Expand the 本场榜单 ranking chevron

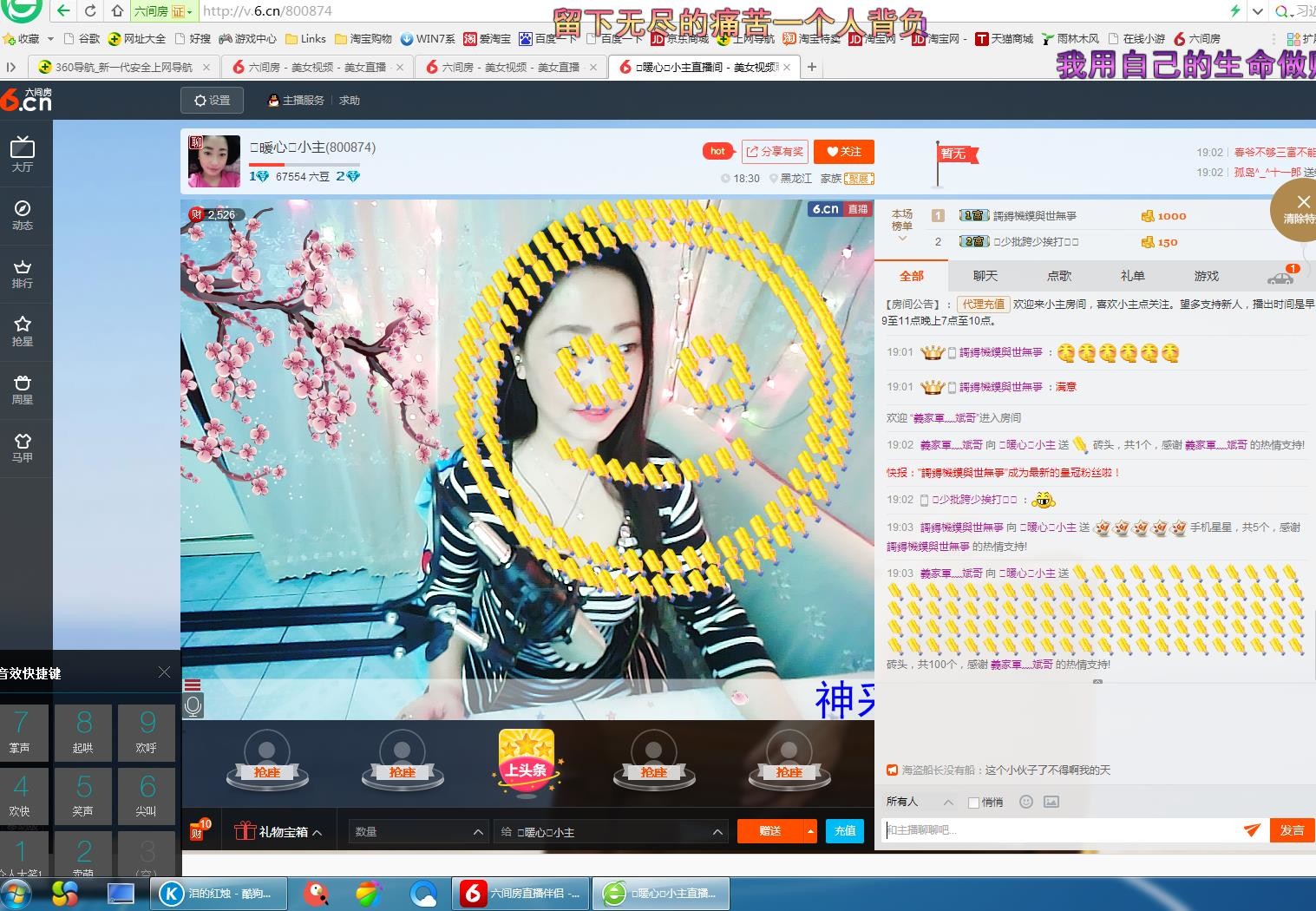[x=902, y=239]
